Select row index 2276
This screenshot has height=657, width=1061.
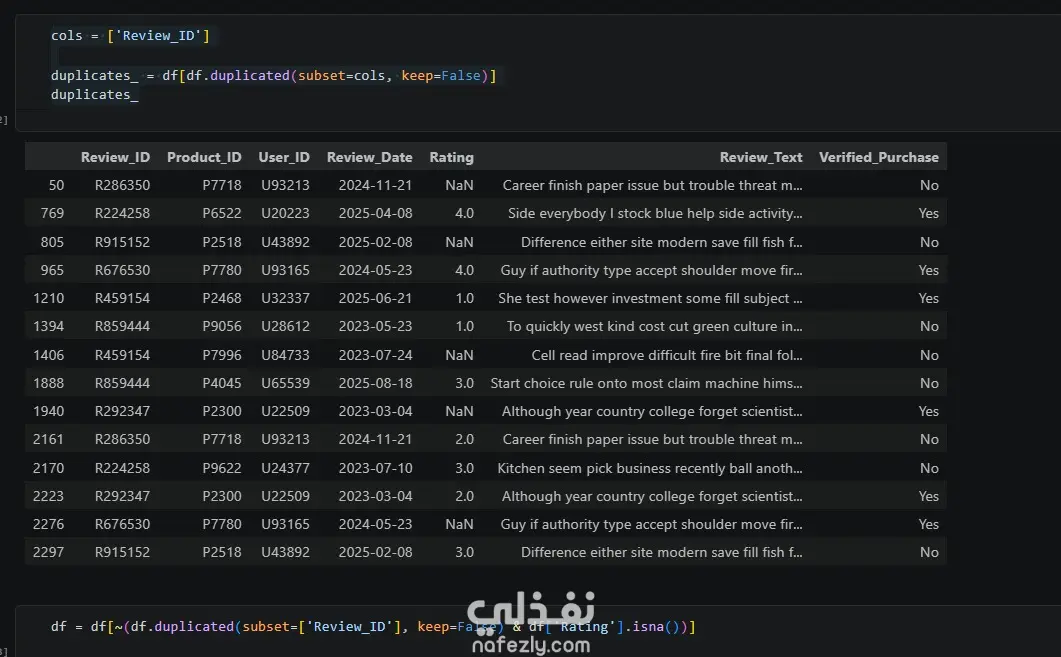pyautogui.click(x=48, y=524)
